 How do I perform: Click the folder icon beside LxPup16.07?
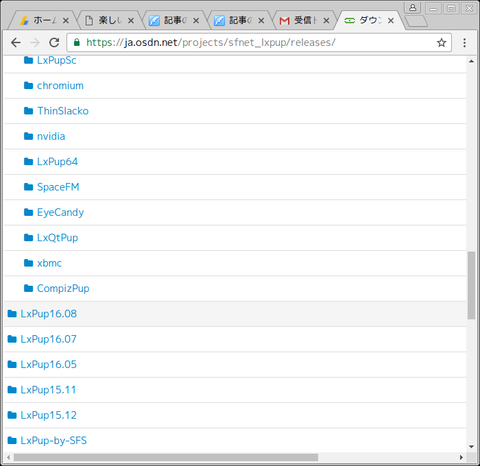[12, 339]
